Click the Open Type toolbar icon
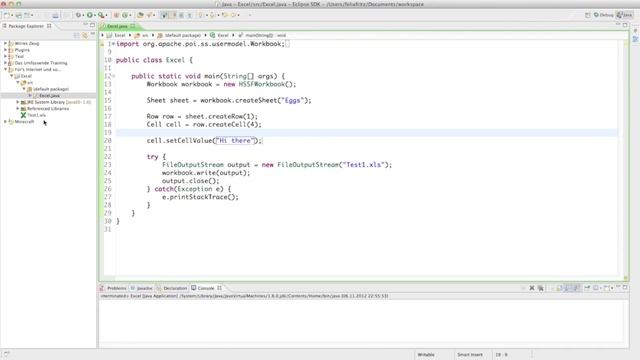Screen dimensions: 640x360 [x=140, y=15]
